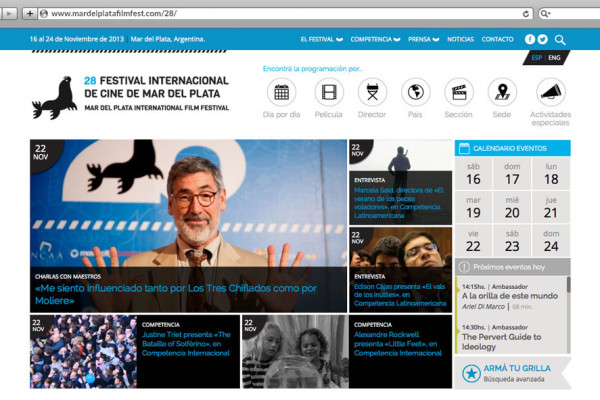Click the crowd photo thumbnail
This screenshot has width=600, height=400.
(83, 351)
